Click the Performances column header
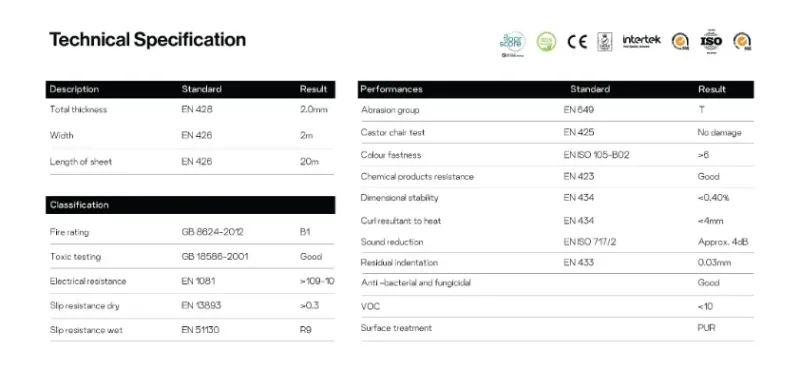Image resolution: width=800 pixels, height=370 pixels. [391, 89]
